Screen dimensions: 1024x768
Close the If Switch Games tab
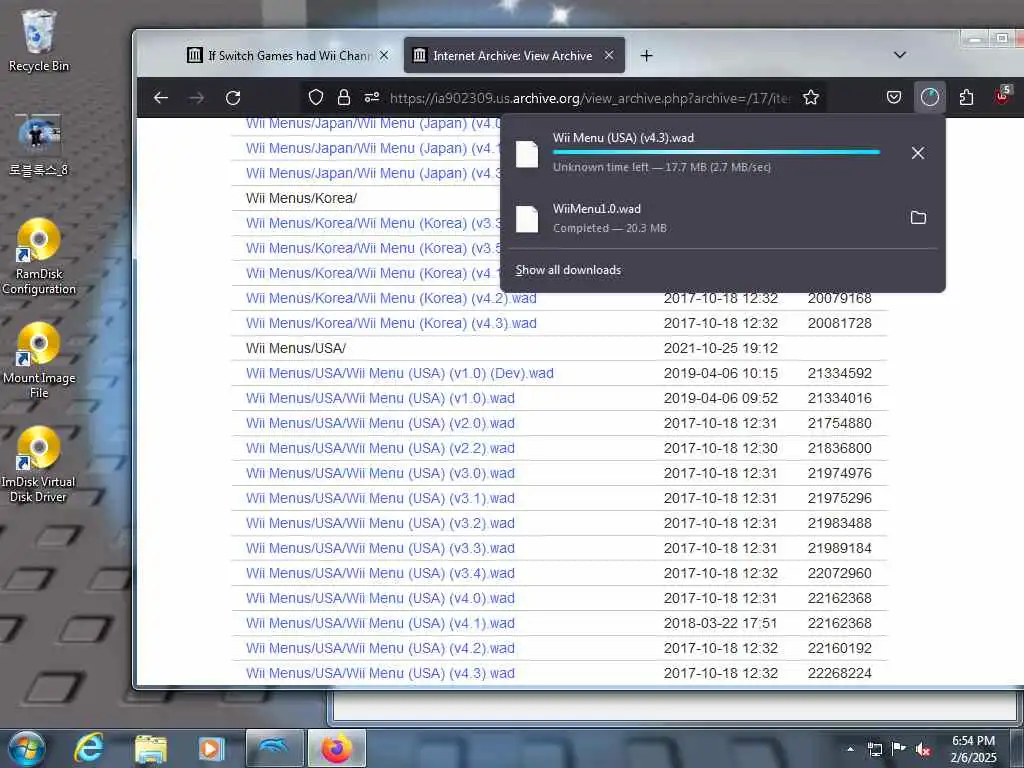384,56
